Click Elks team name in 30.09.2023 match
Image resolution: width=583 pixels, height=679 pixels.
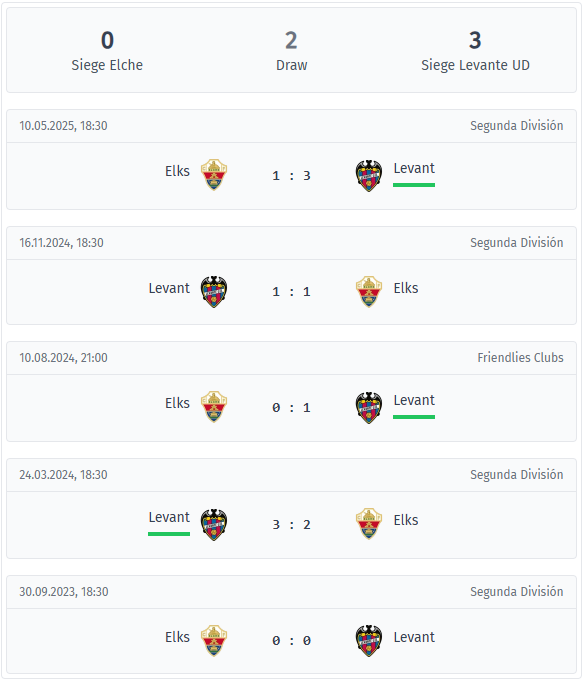click(177, 637)
